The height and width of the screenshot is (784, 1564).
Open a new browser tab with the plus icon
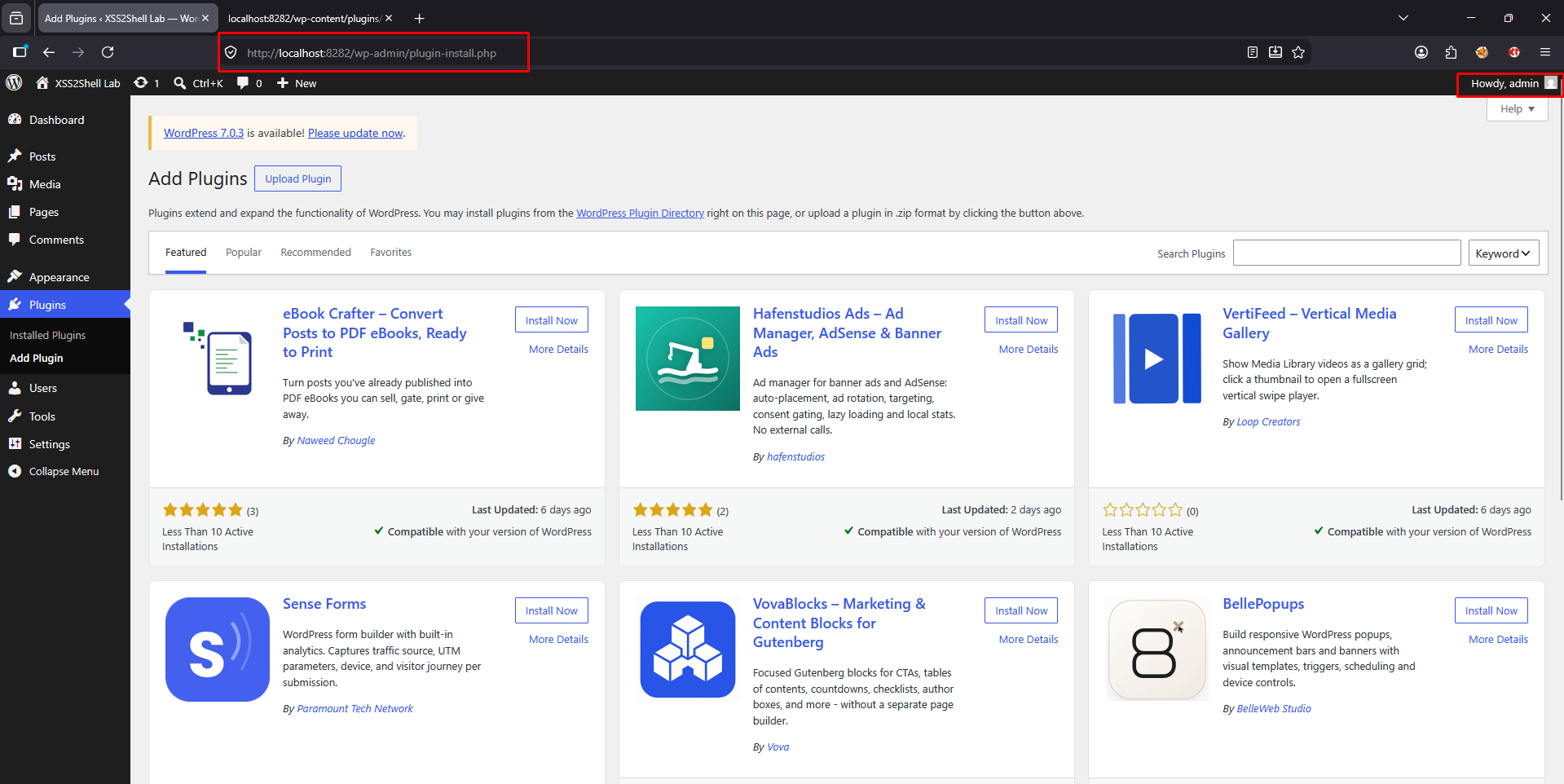pos(419,18)
